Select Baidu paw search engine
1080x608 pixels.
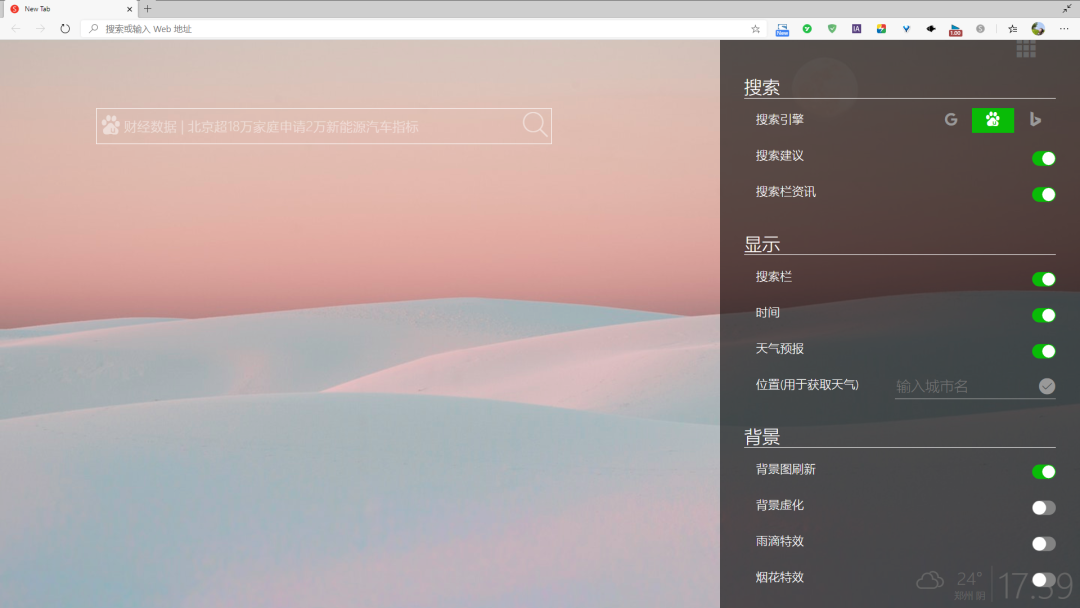tap(993, 120)
